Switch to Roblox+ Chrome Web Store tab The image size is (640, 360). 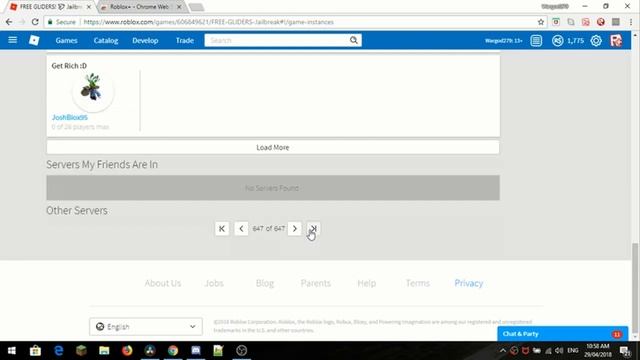[x=139, y=7]
